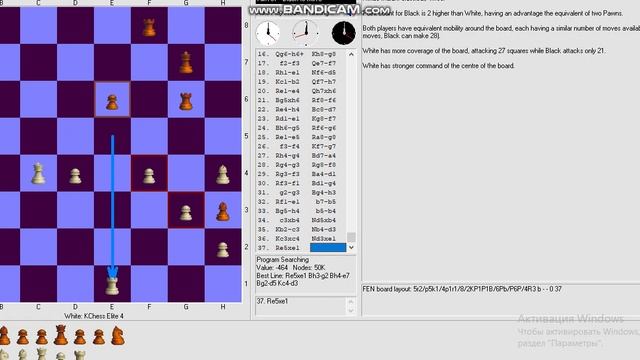Select the white pawn on F4
This screenshot has width=640, height=360.
click(149, 176)
